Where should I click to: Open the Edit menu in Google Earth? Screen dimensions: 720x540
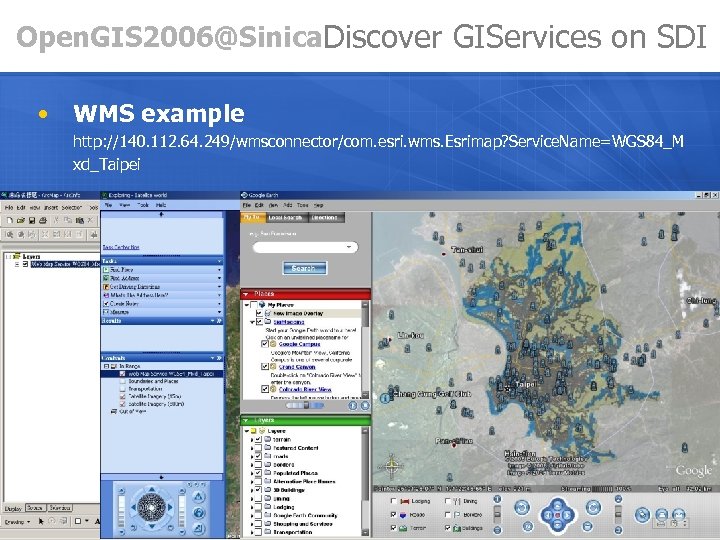pos(259,205)
